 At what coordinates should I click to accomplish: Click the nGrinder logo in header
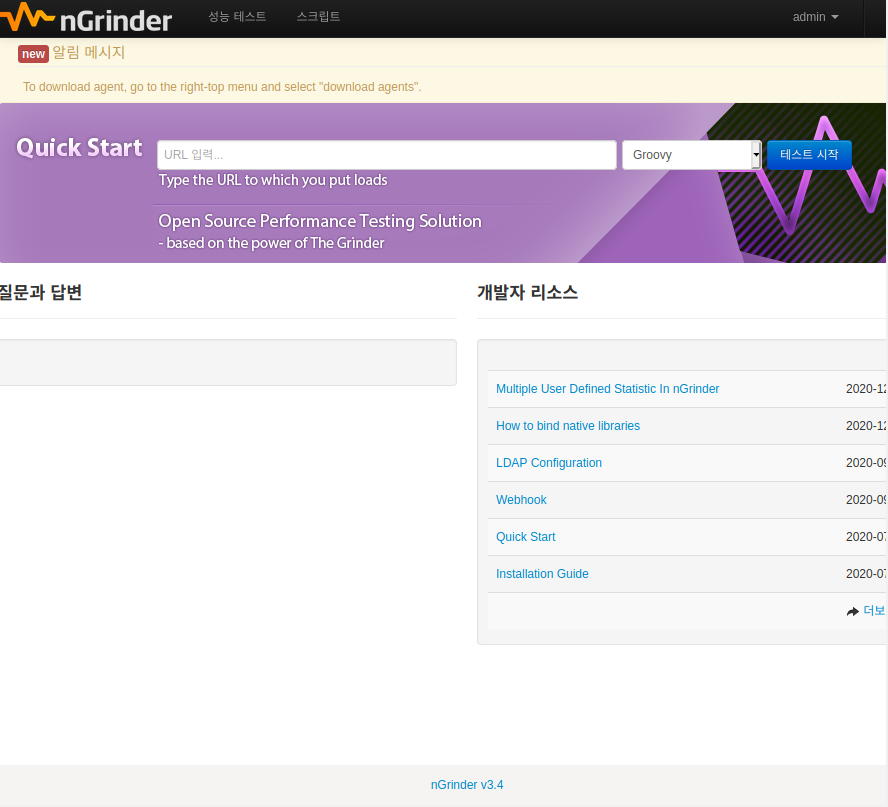[85, 18]
